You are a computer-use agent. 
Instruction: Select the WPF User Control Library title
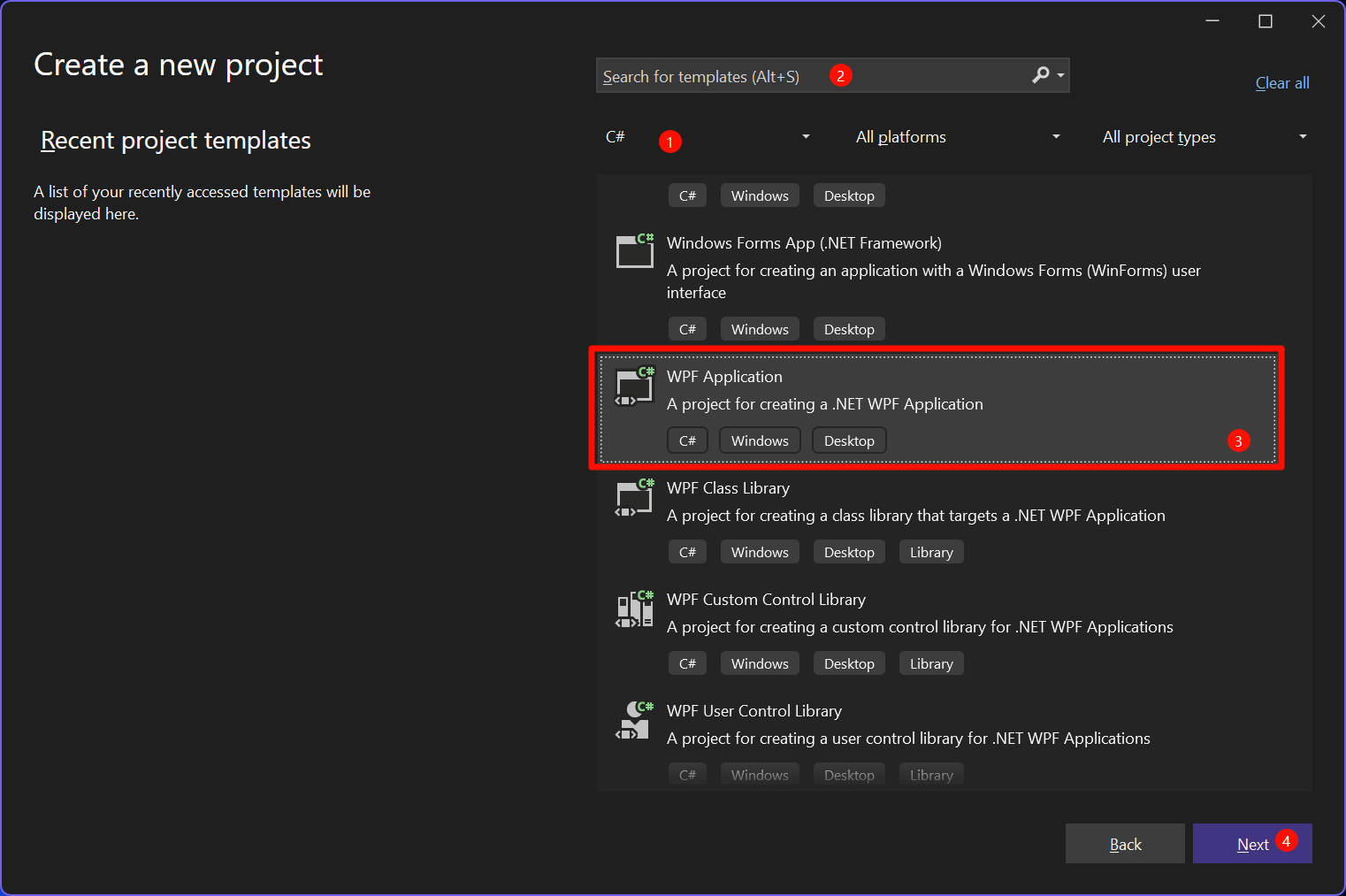(754, 711)
